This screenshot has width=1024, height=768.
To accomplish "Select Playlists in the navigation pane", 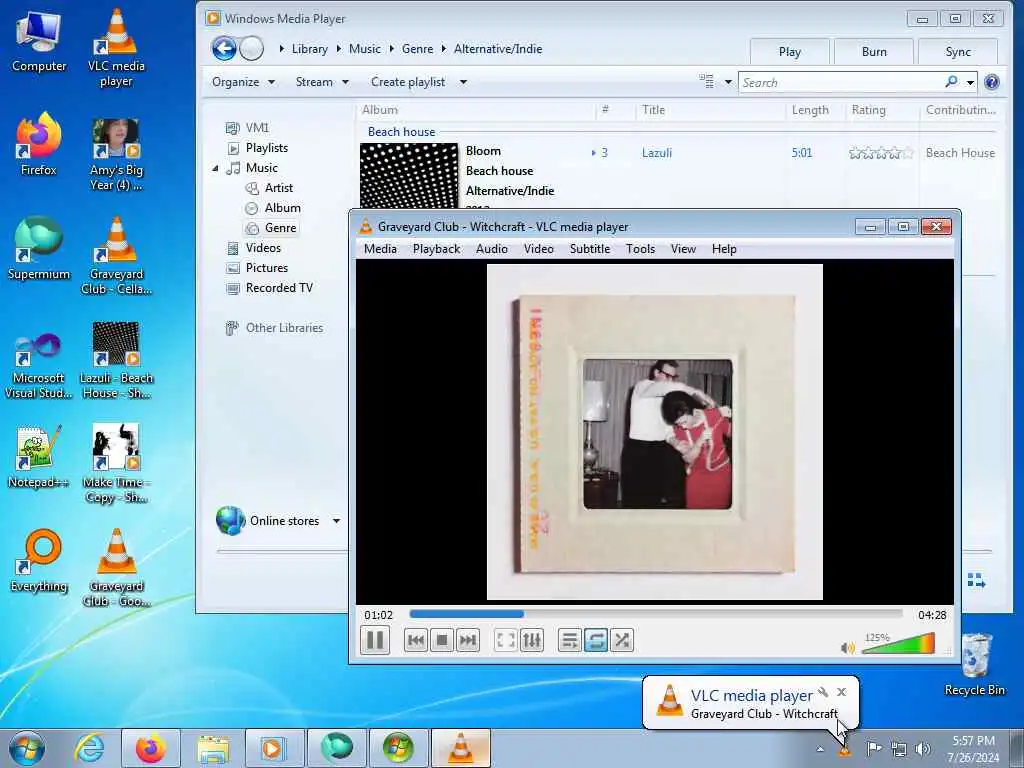I will pyautogui.click(x=266, y=148).
